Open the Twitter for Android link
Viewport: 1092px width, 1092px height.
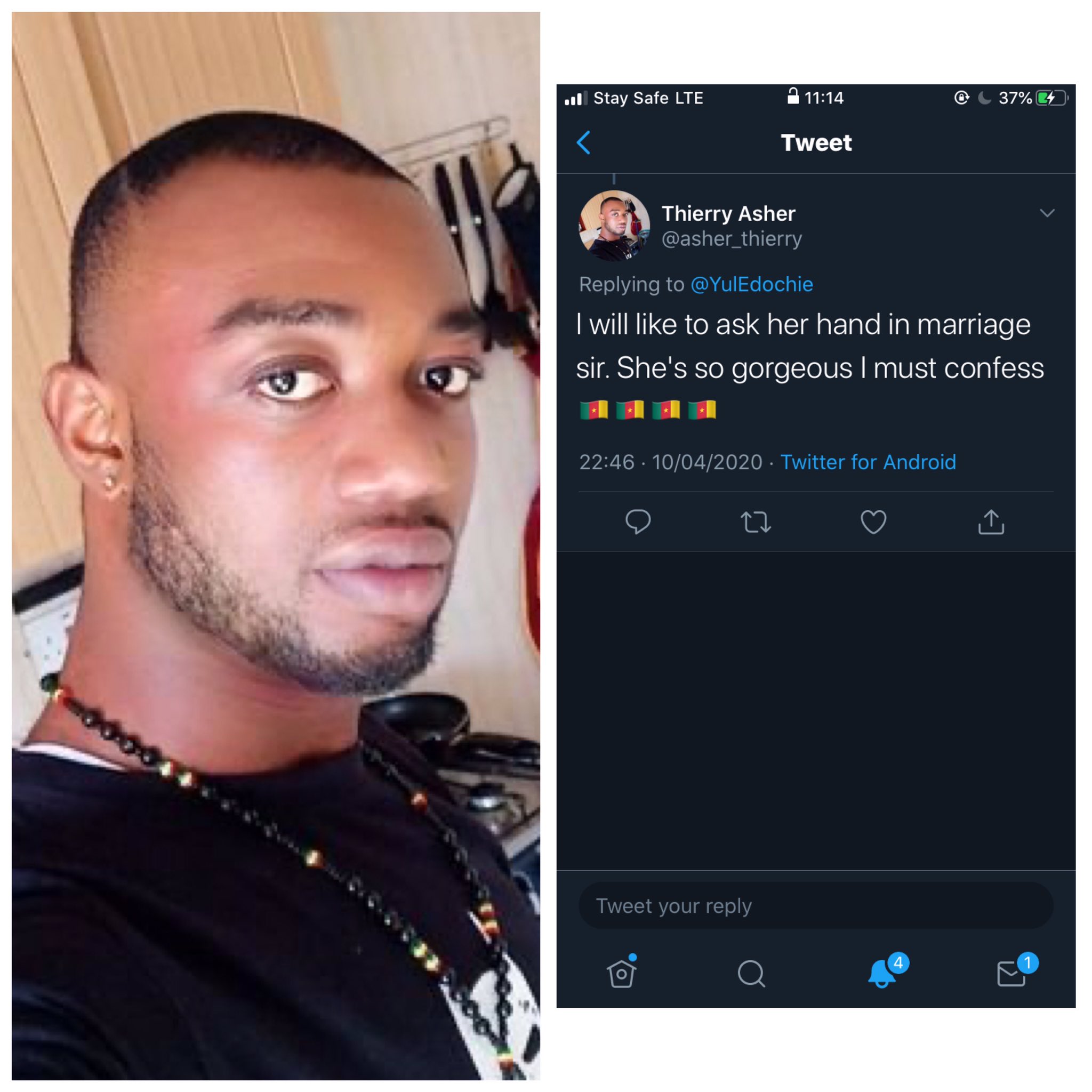868,462
